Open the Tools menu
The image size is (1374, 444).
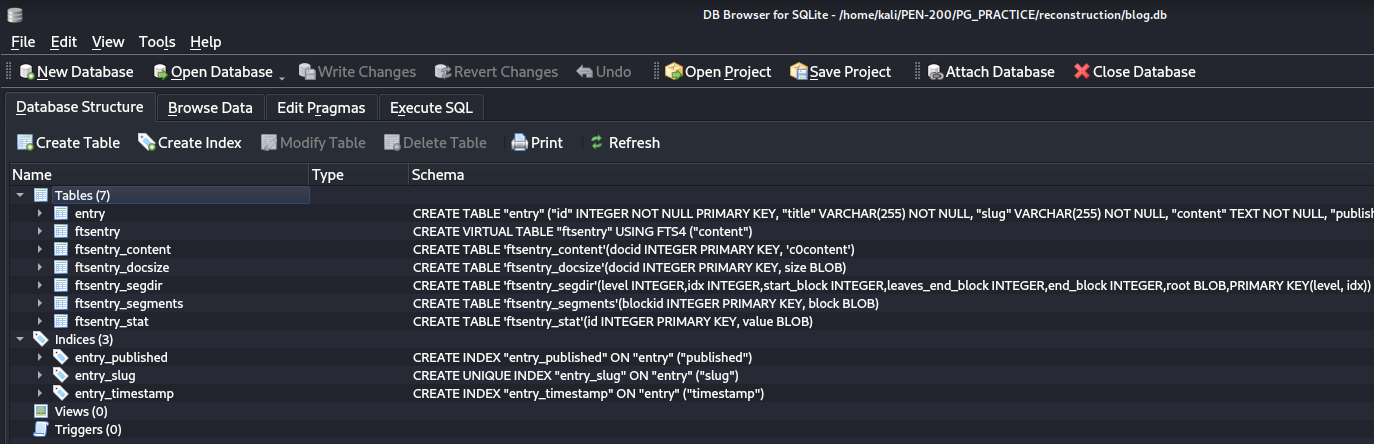(157, 42)
